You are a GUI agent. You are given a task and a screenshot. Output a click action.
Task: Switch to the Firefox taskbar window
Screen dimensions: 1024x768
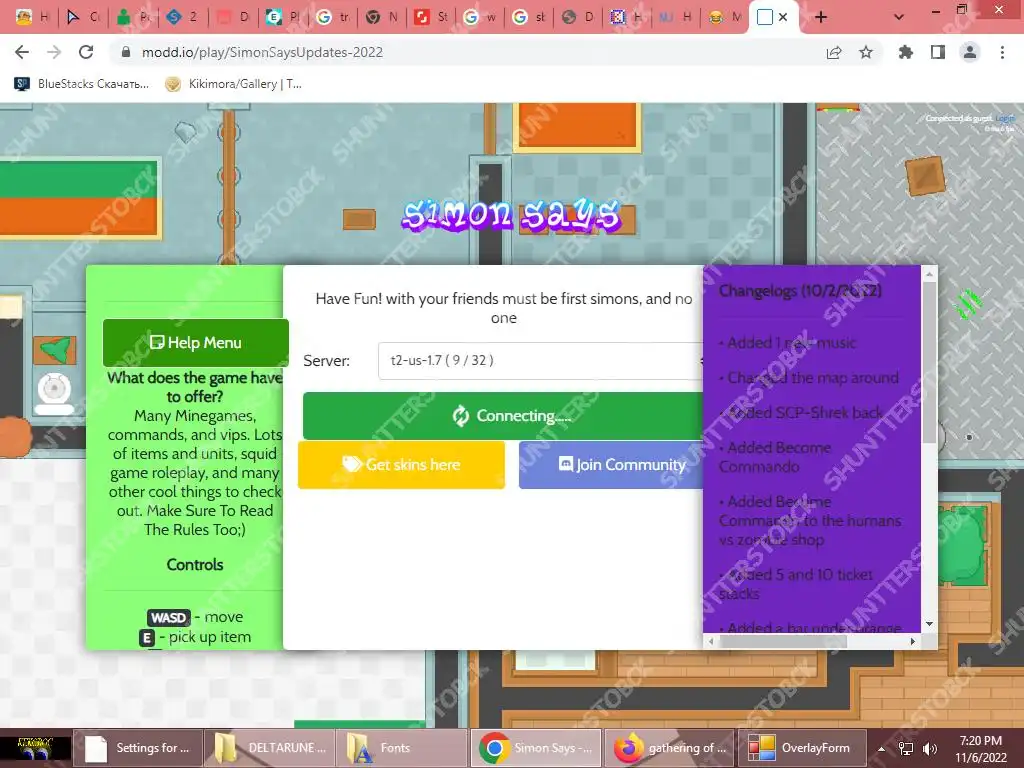tap(670, 748)
